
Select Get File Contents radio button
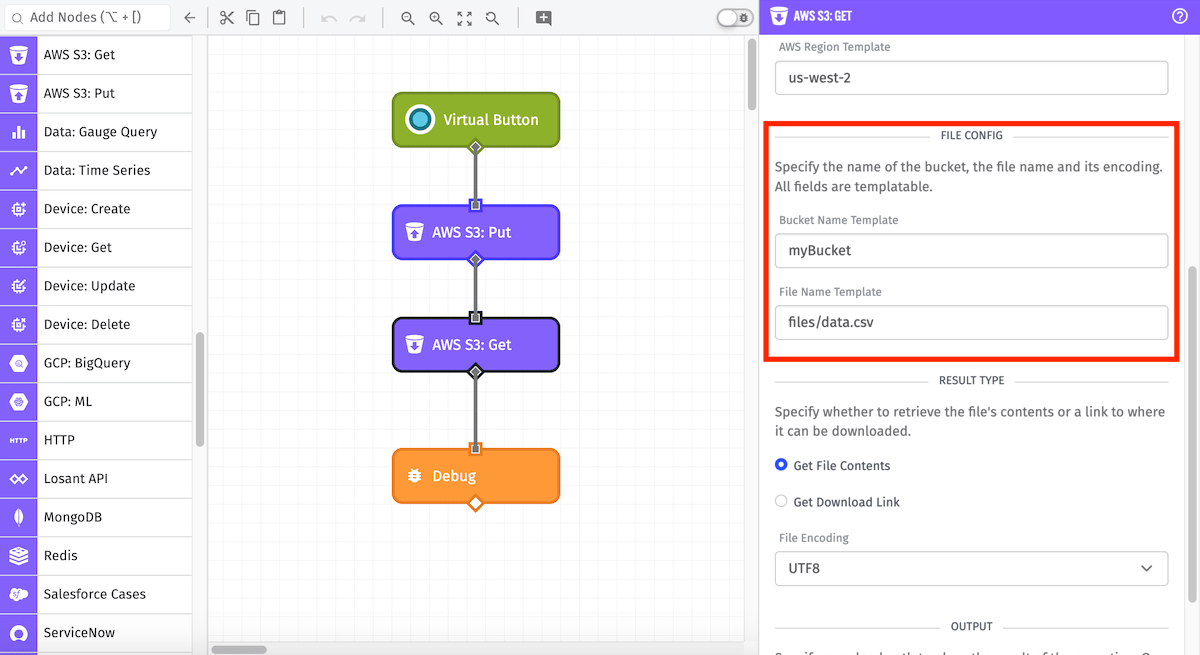click(x=781, y=465)
